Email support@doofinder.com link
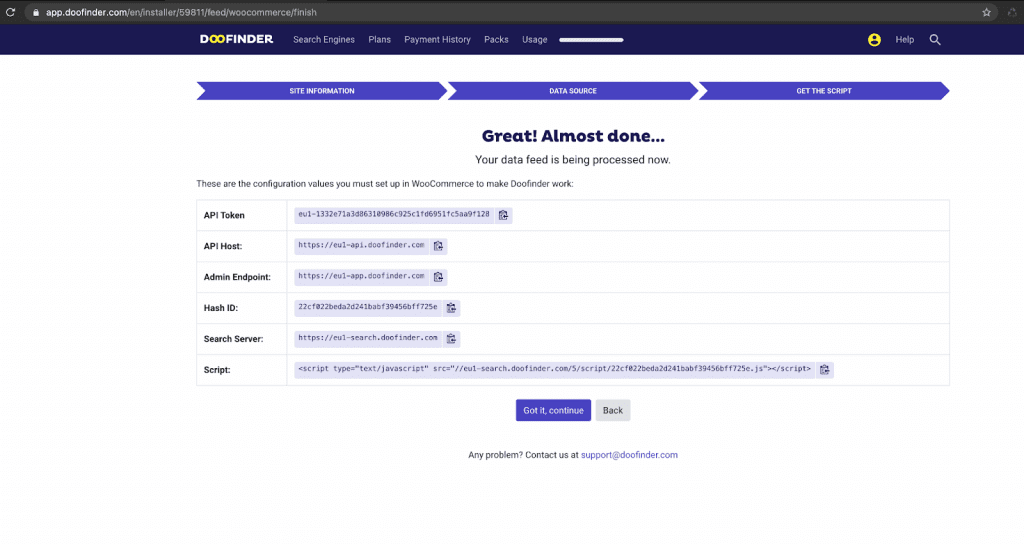 point(629,455)
